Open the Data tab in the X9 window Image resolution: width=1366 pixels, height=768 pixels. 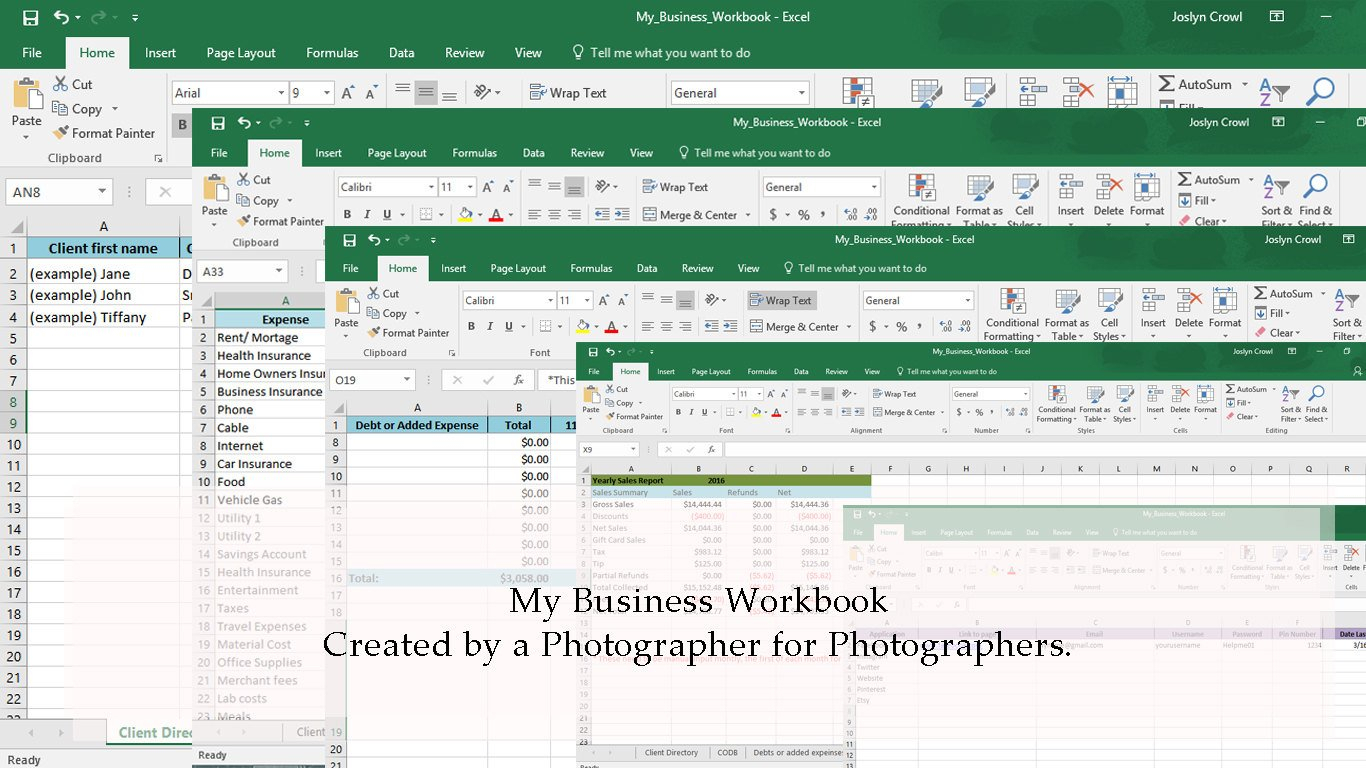tap(801, 372)
